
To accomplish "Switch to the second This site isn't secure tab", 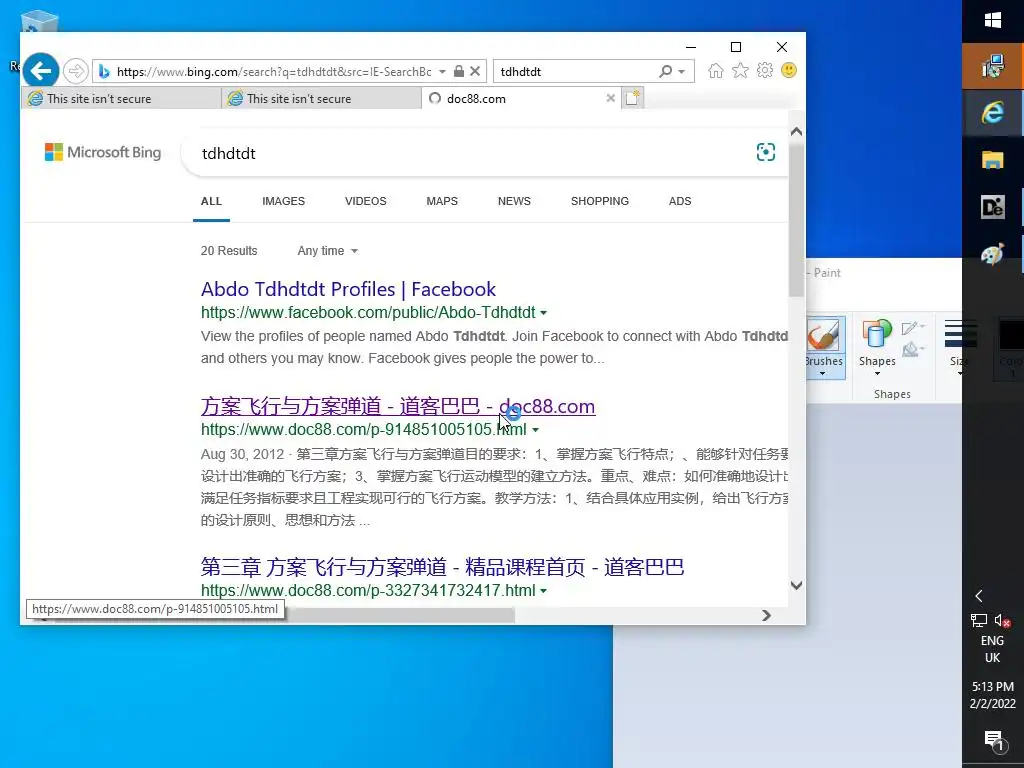I will click(x=321, y=98).
